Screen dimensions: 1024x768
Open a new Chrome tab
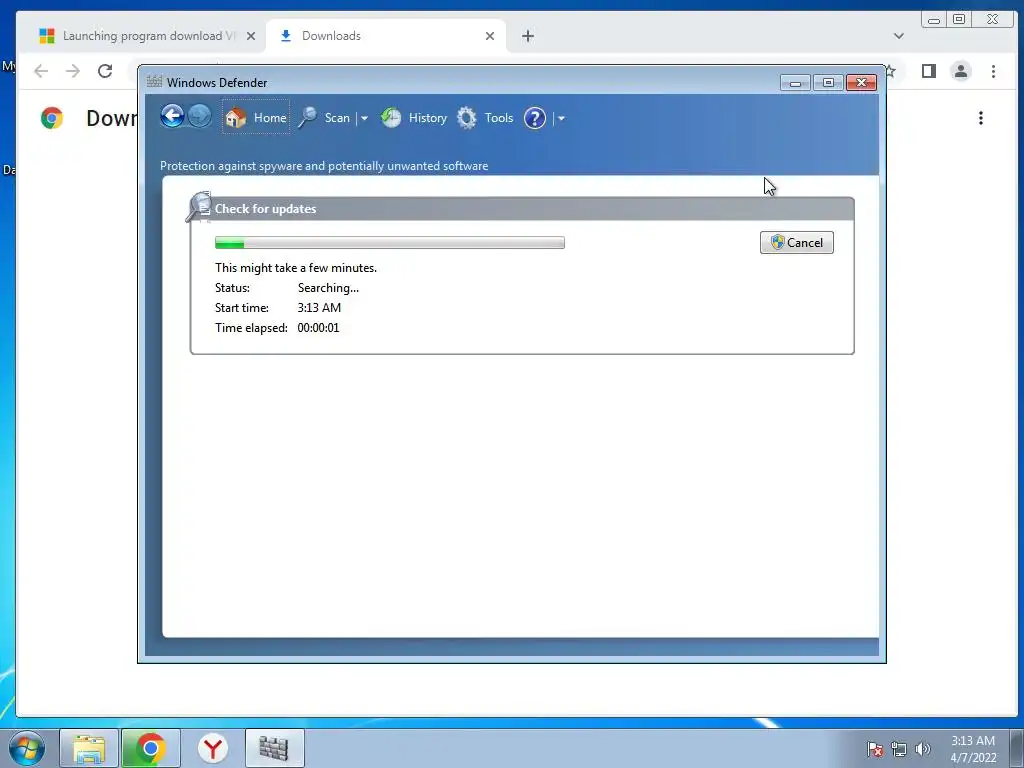(528, 36)
